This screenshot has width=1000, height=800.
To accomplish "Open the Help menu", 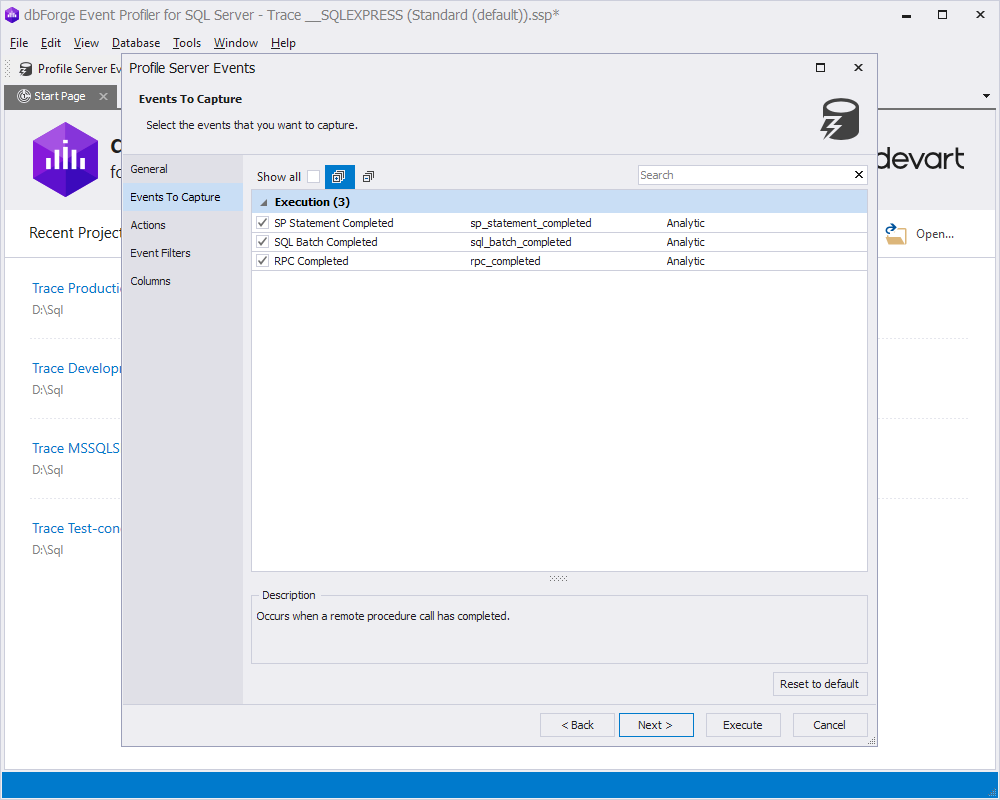I will pos(283,43).
